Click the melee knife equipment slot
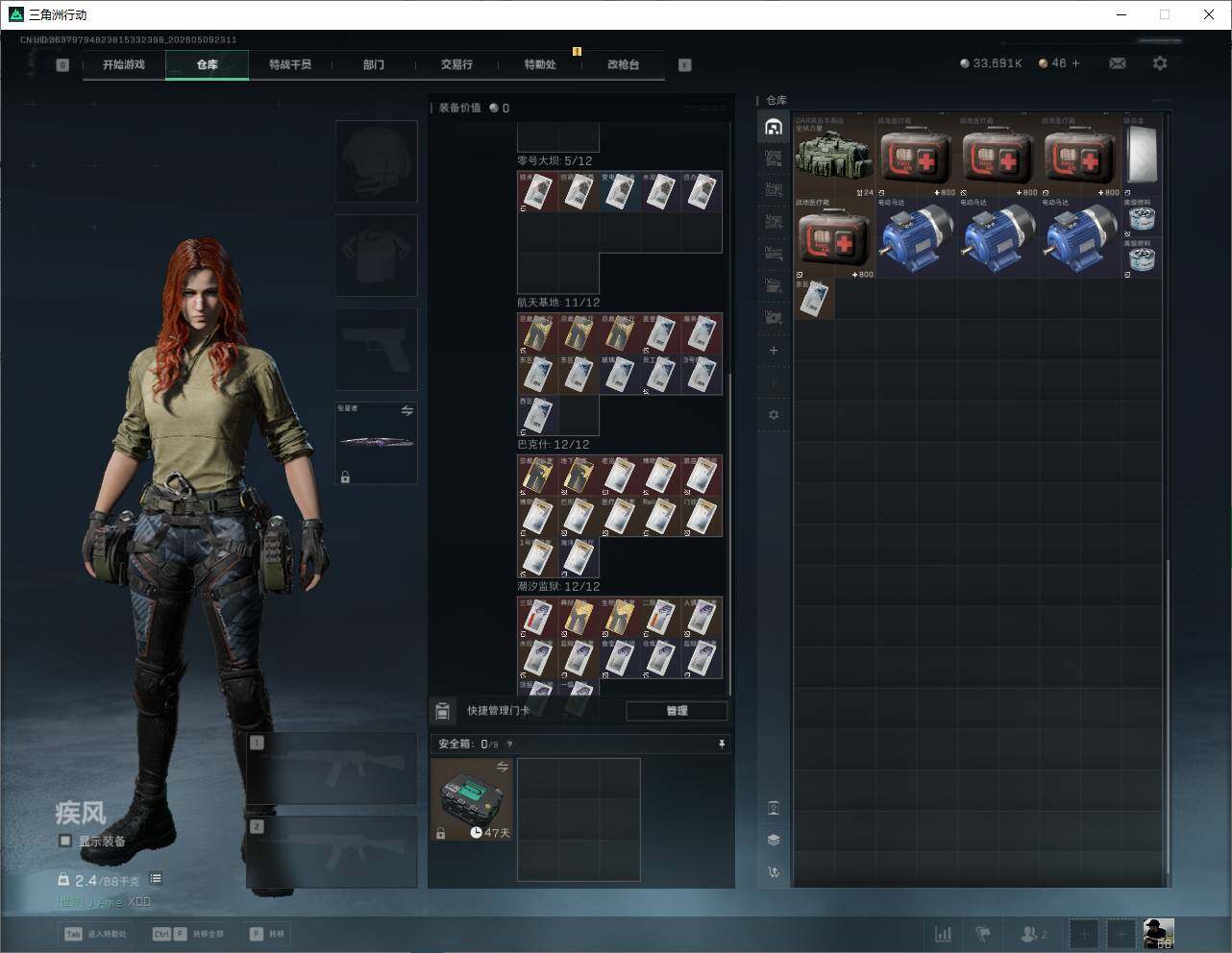 pyautogui.click(x=376, y=443)
